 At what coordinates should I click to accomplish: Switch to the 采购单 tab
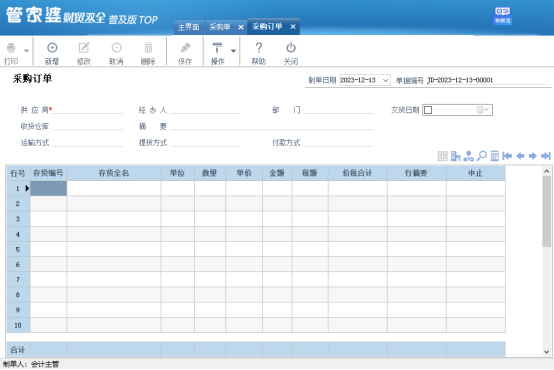pyautogui.click(x=220, y=27)
